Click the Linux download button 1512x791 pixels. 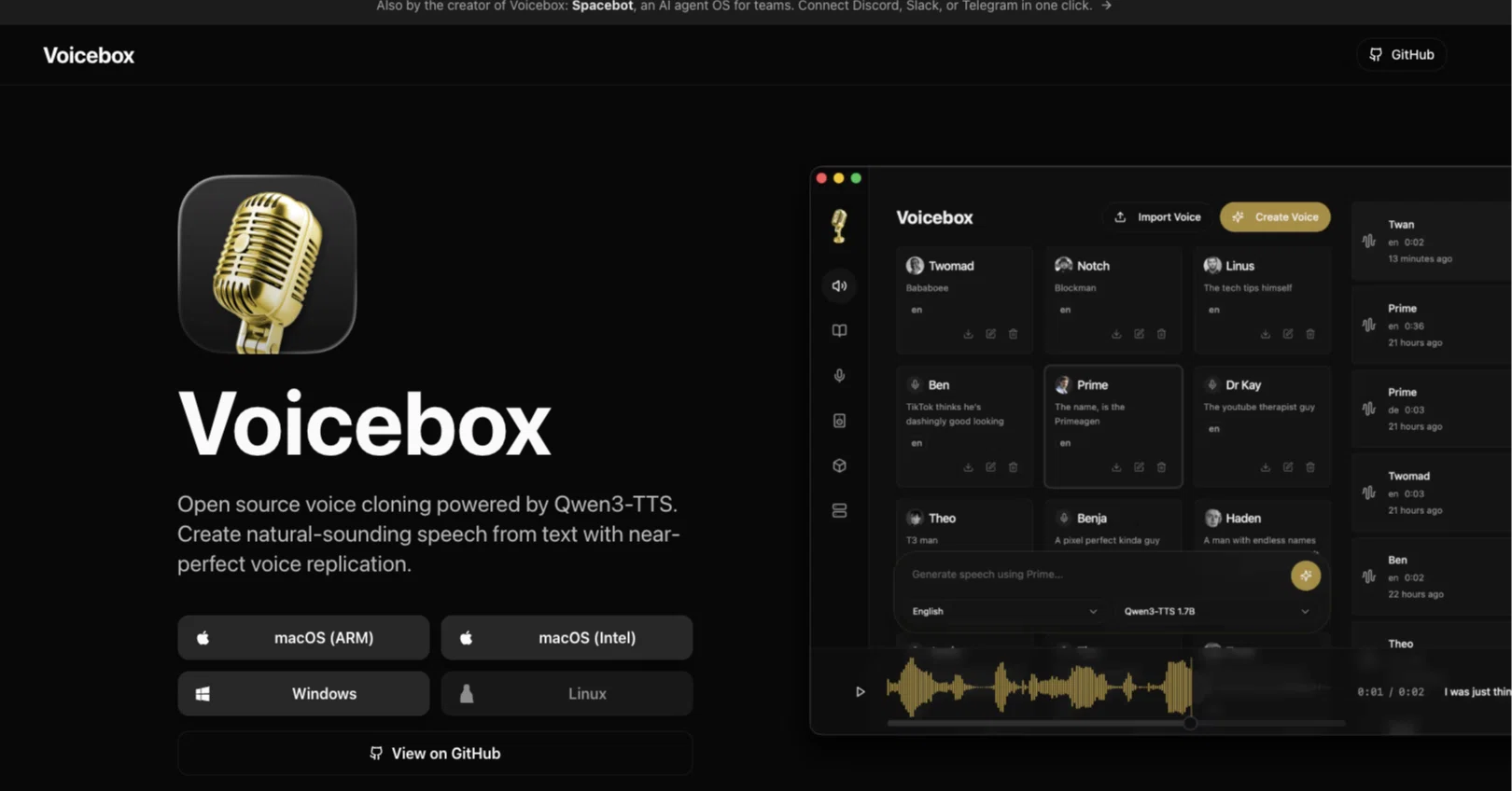567,694
